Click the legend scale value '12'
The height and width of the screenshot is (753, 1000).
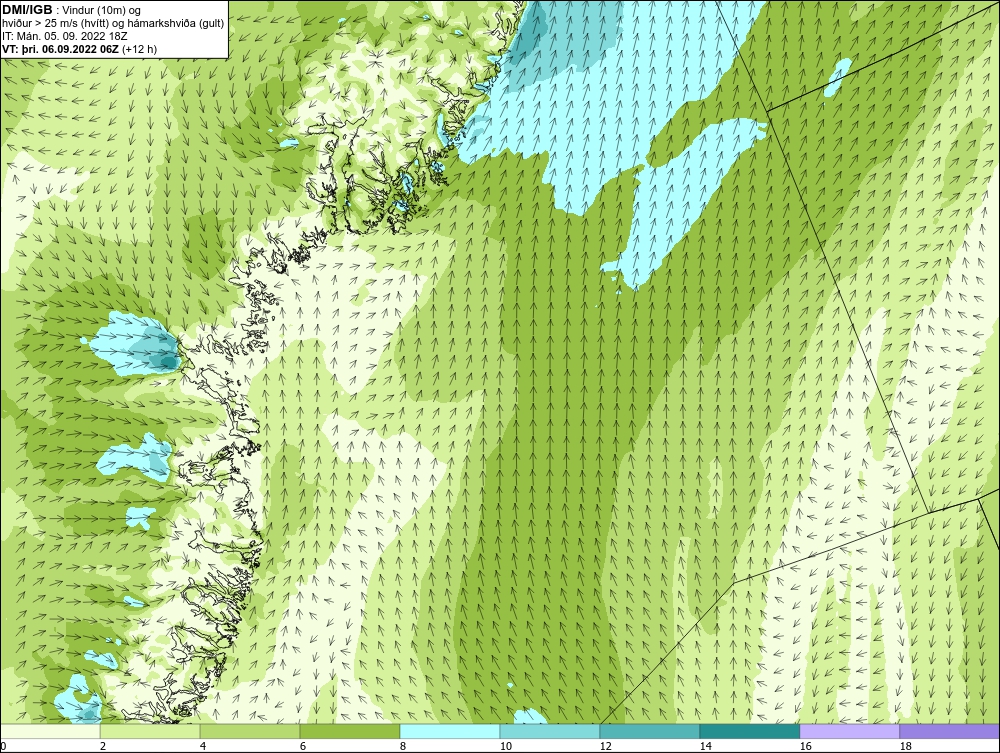click(605, 746)
